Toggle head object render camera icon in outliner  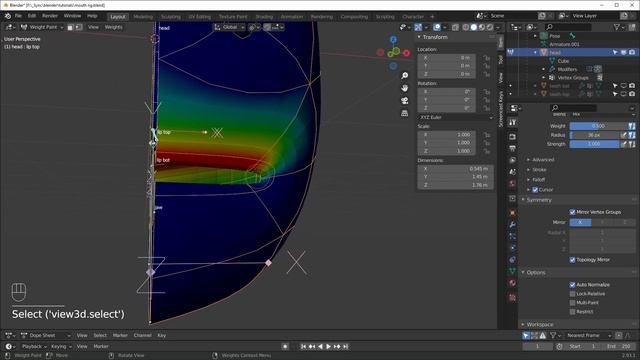click(632, 53)
